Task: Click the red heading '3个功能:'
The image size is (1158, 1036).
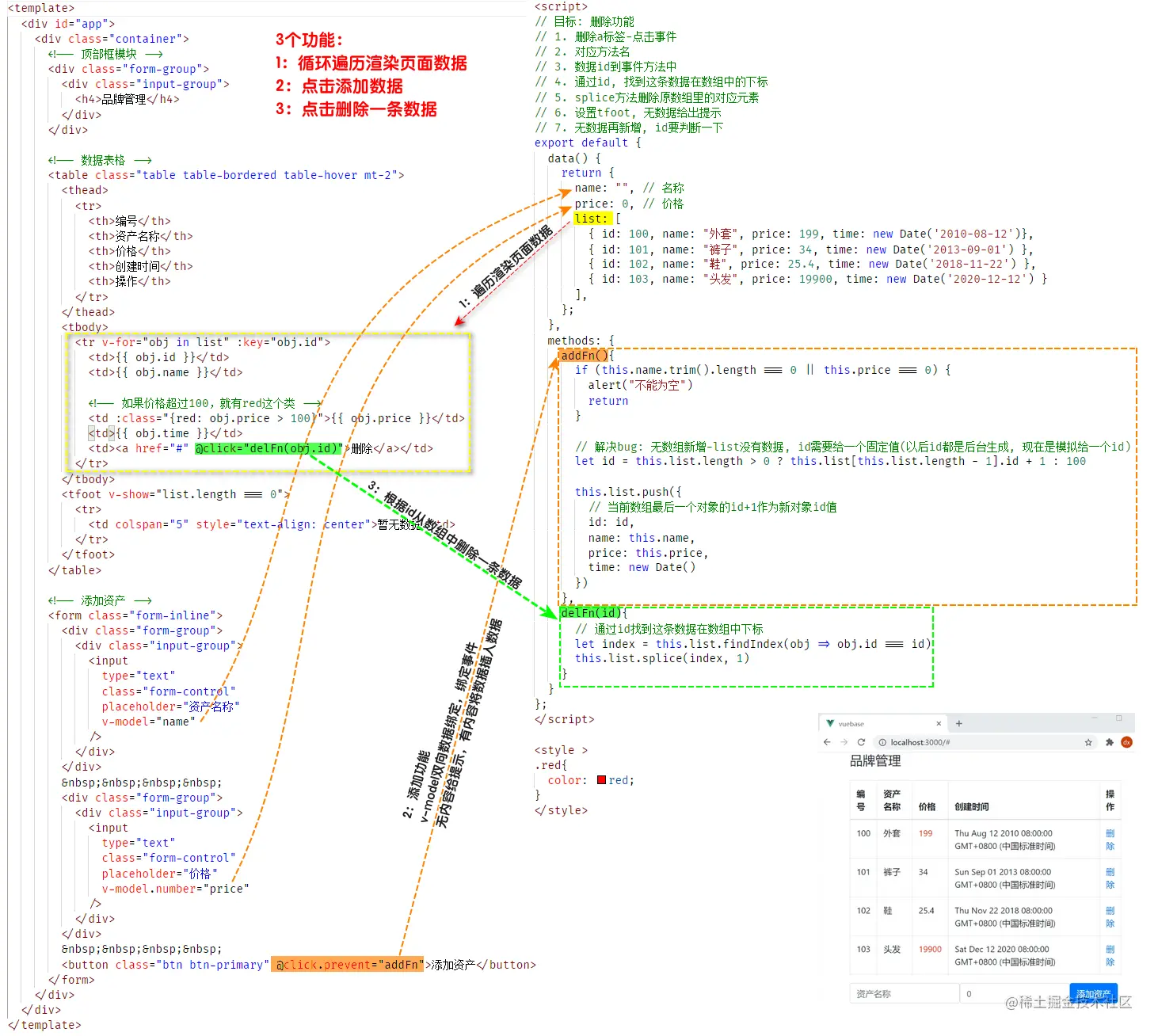Action: point(309,40)
